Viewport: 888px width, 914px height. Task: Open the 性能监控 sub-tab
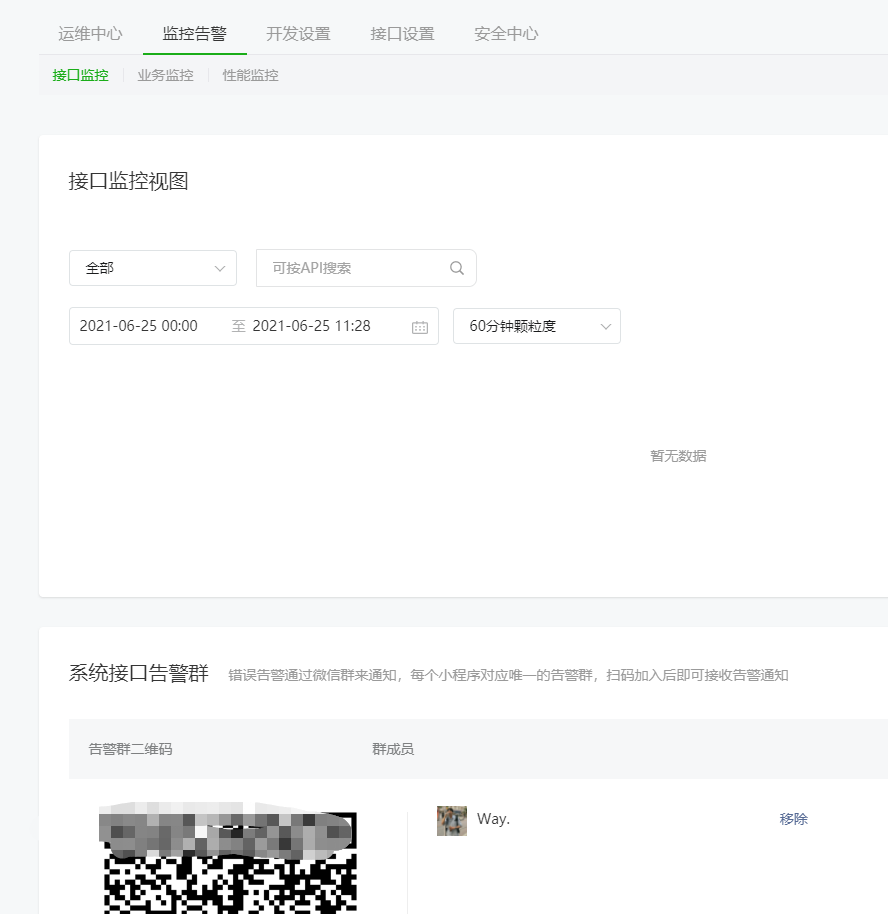tap(251, 75)
